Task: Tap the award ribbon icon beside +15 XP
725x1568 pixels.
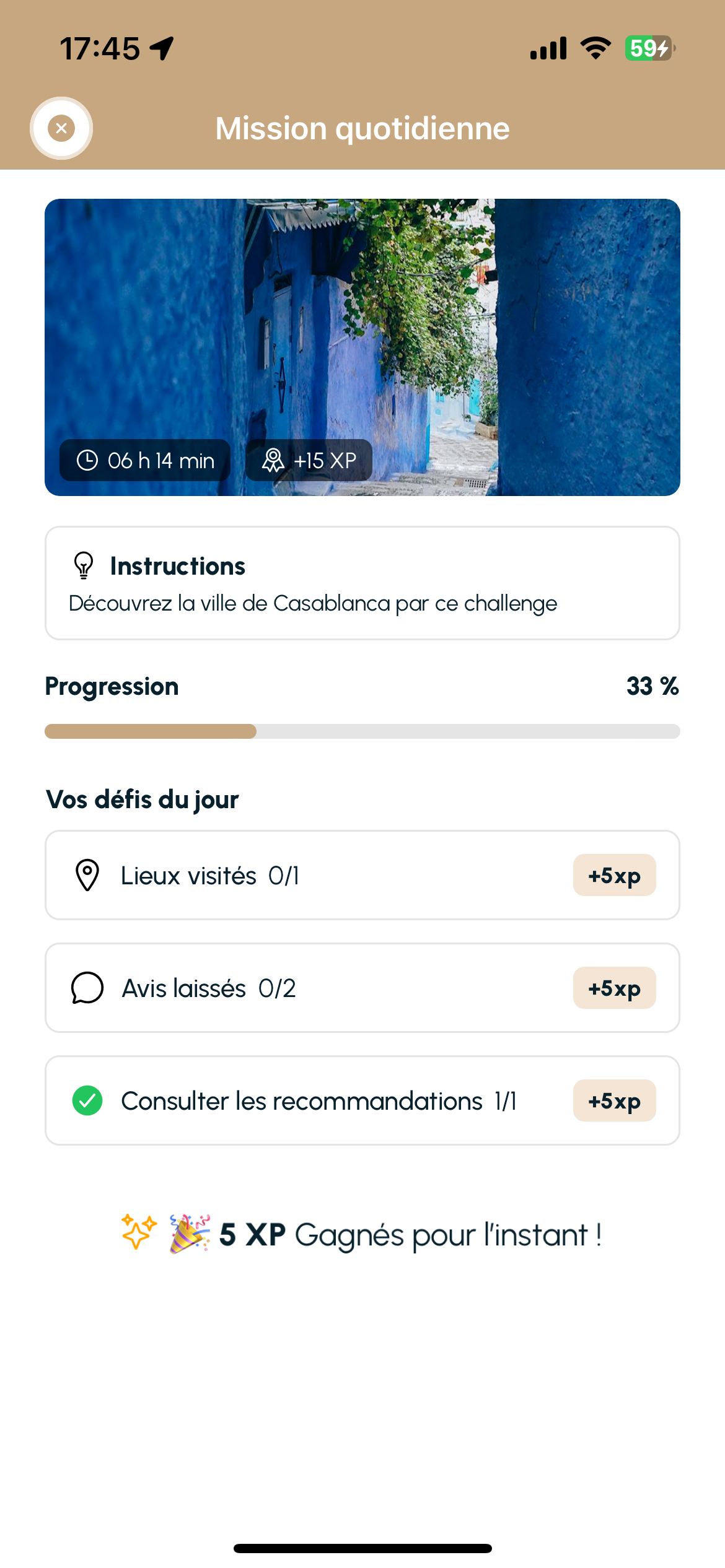Action: pos(273,460)
